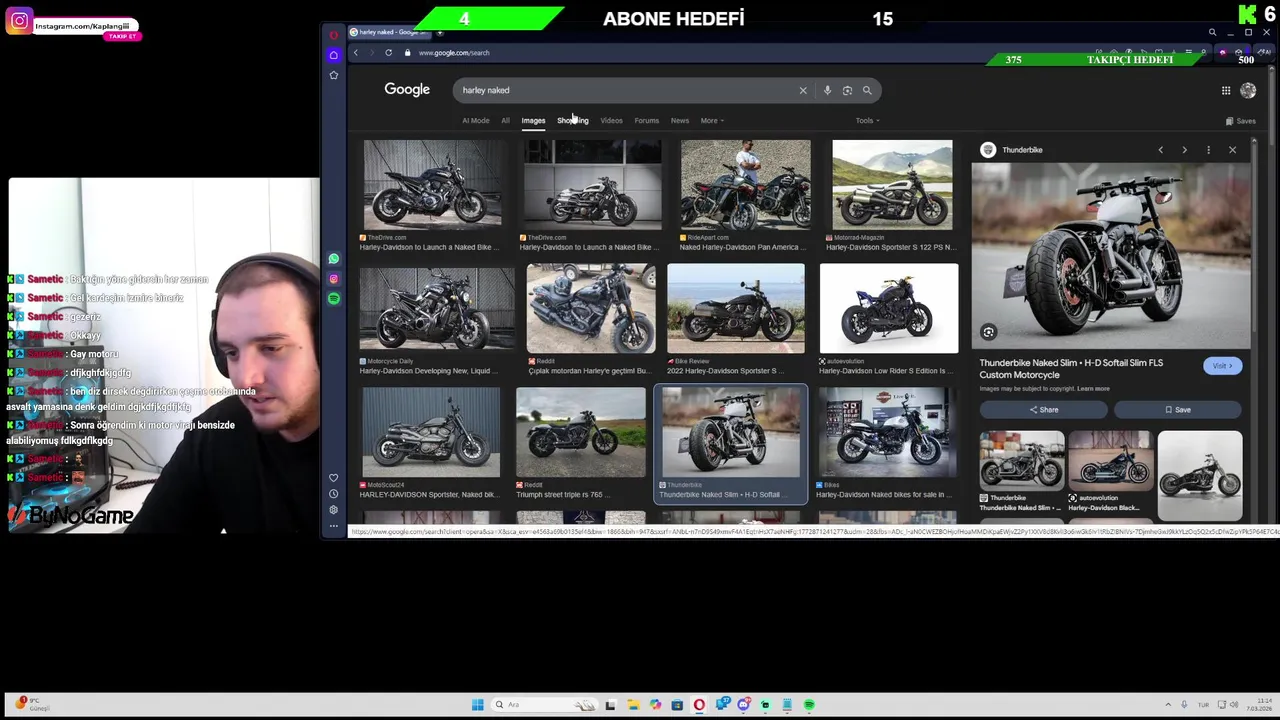This screenshot has width=1280, height=720.
Task: Go back to the previous page
Action: [x=355, y=53]
